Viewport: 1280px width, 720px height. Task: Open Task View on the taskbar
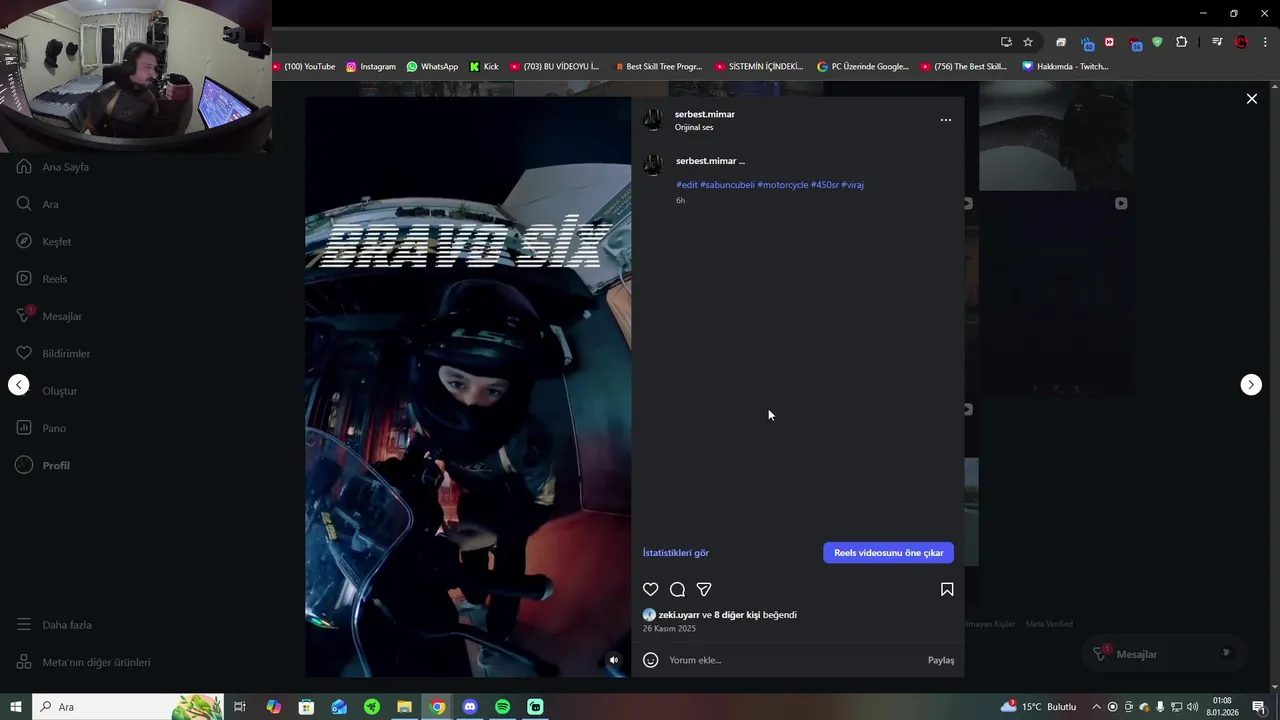[x=240, y=707]
